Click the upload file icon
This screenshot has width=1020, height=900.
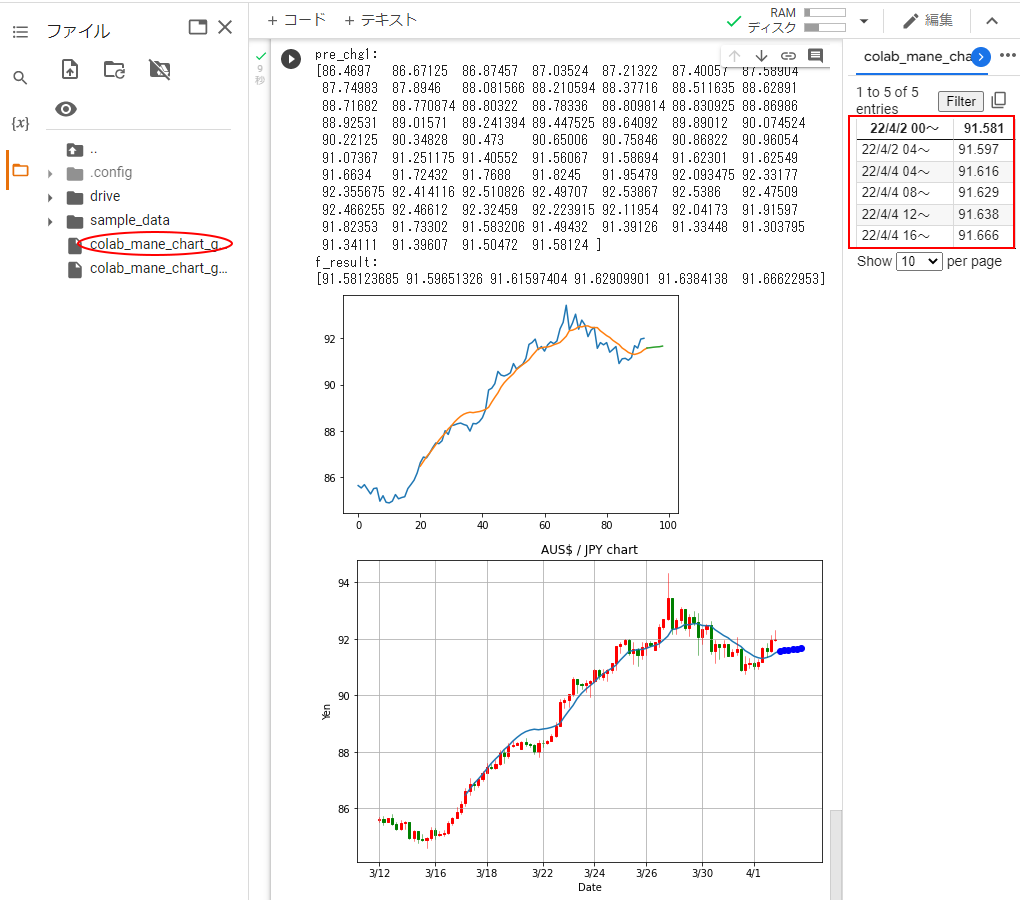[x=70, y=69]
